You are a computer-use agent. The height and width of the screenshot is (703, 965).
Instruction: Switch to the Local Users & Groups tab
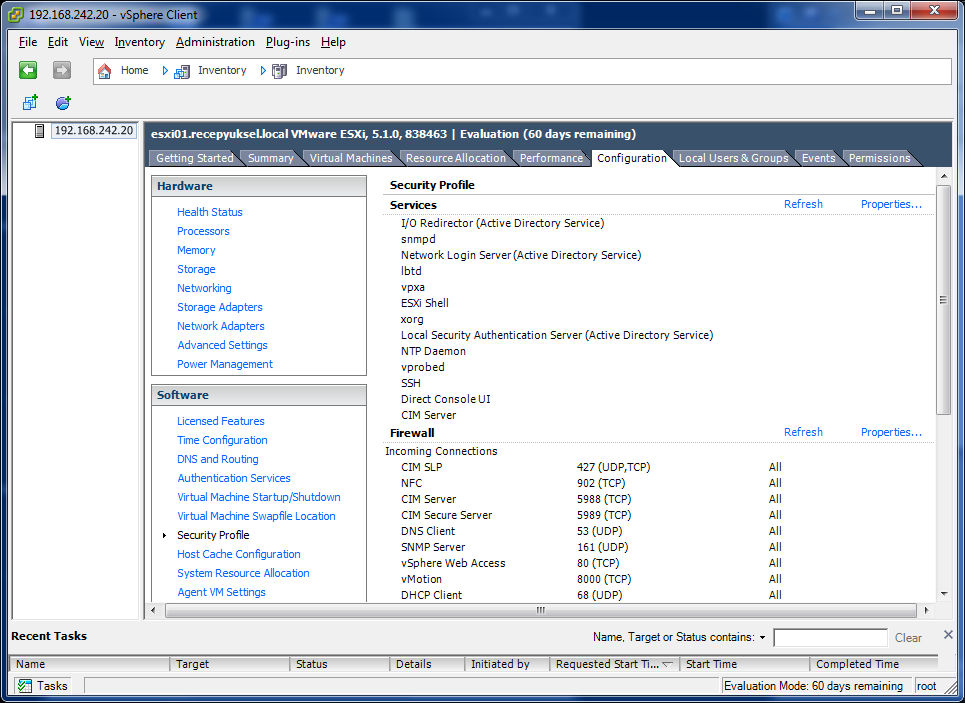(x=733, y=158)
